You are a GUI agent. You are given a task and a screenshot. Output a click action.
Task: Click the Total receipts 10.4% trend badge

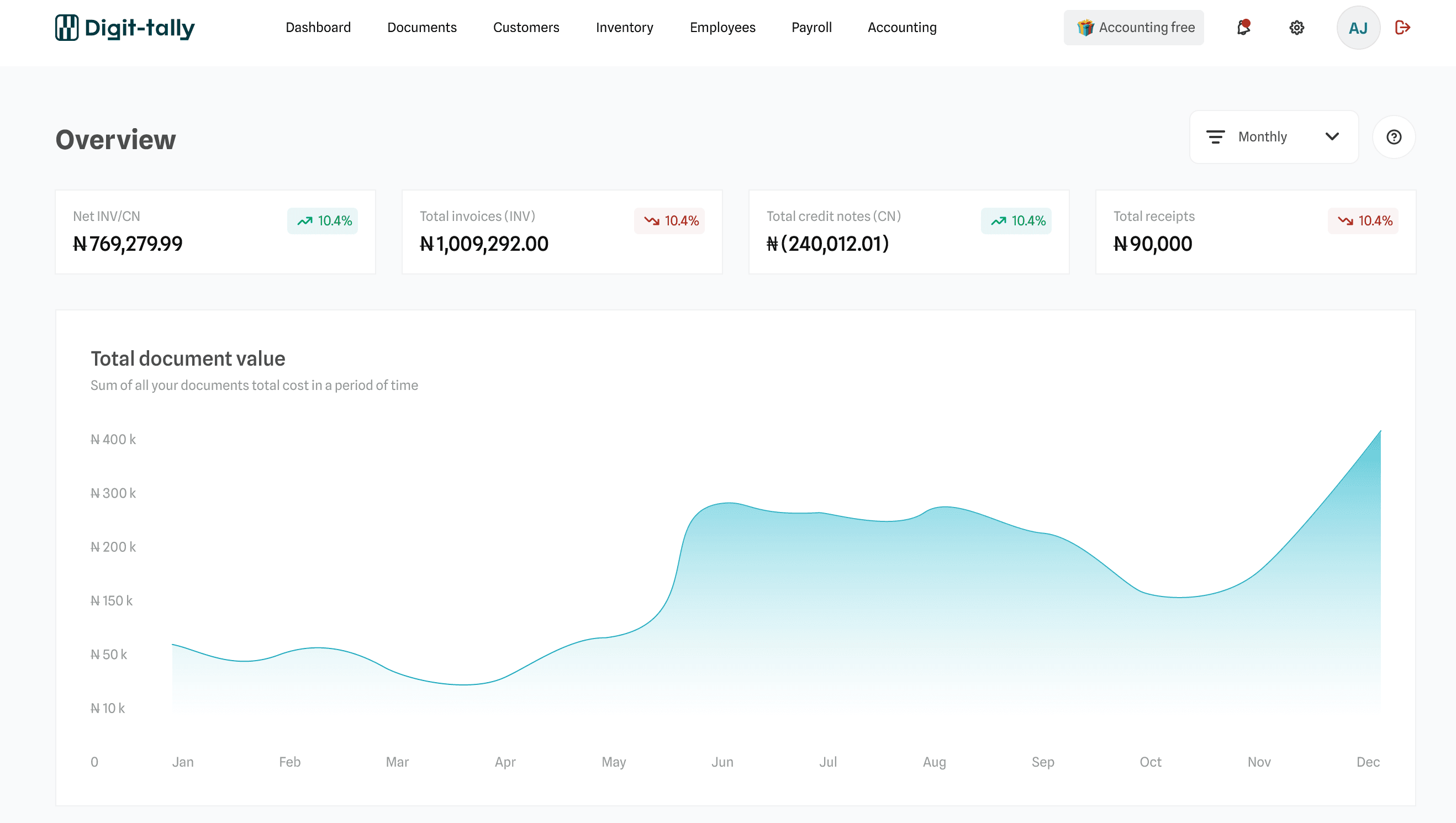click(x=1363, y=220)
